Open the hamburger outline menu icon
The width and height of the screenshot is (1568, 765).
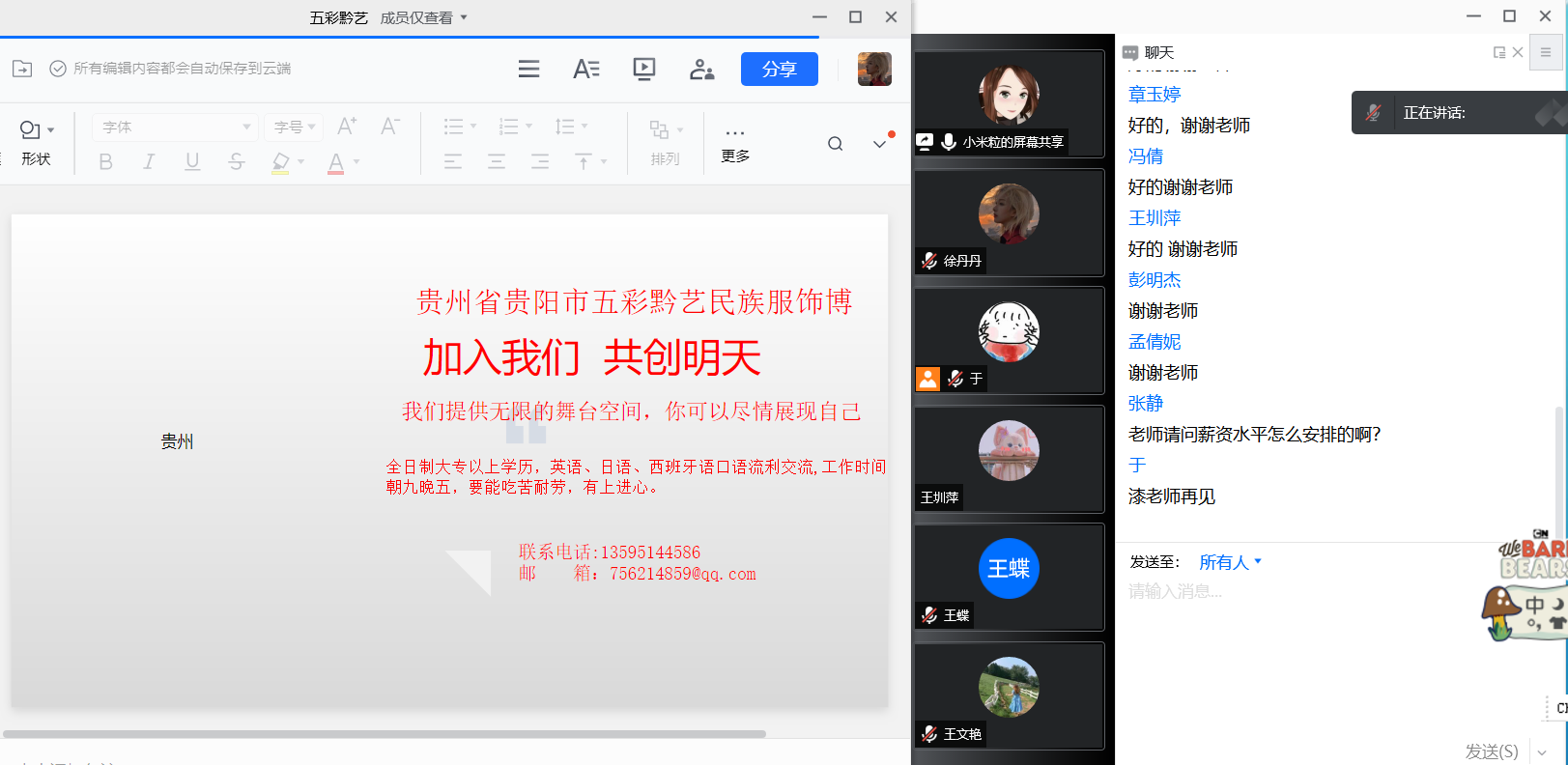(528, 69)
